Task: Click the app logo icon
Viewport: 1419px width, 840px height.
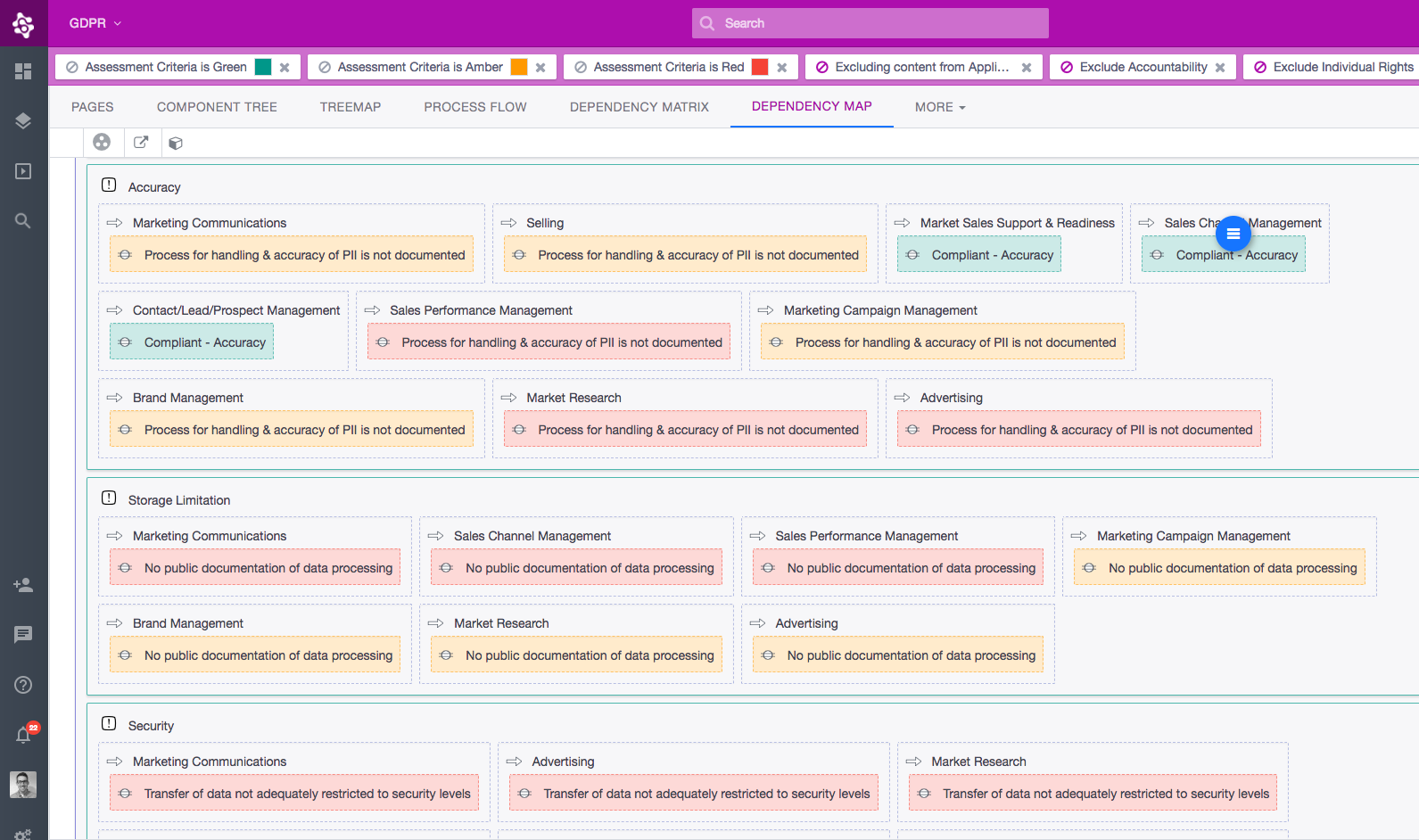Action: pyautogui.click(x=23, y=24)
